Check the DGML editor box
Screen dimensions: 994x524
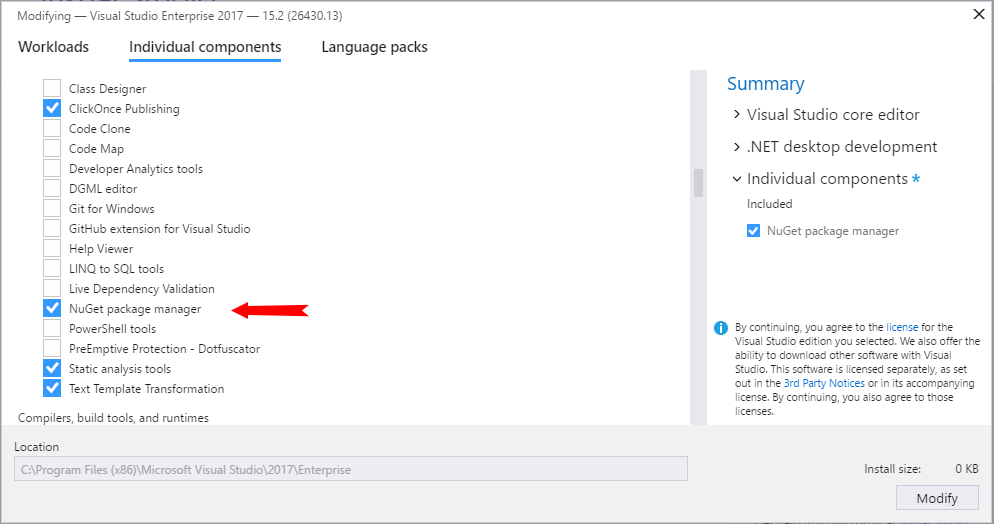pos(52,188)
